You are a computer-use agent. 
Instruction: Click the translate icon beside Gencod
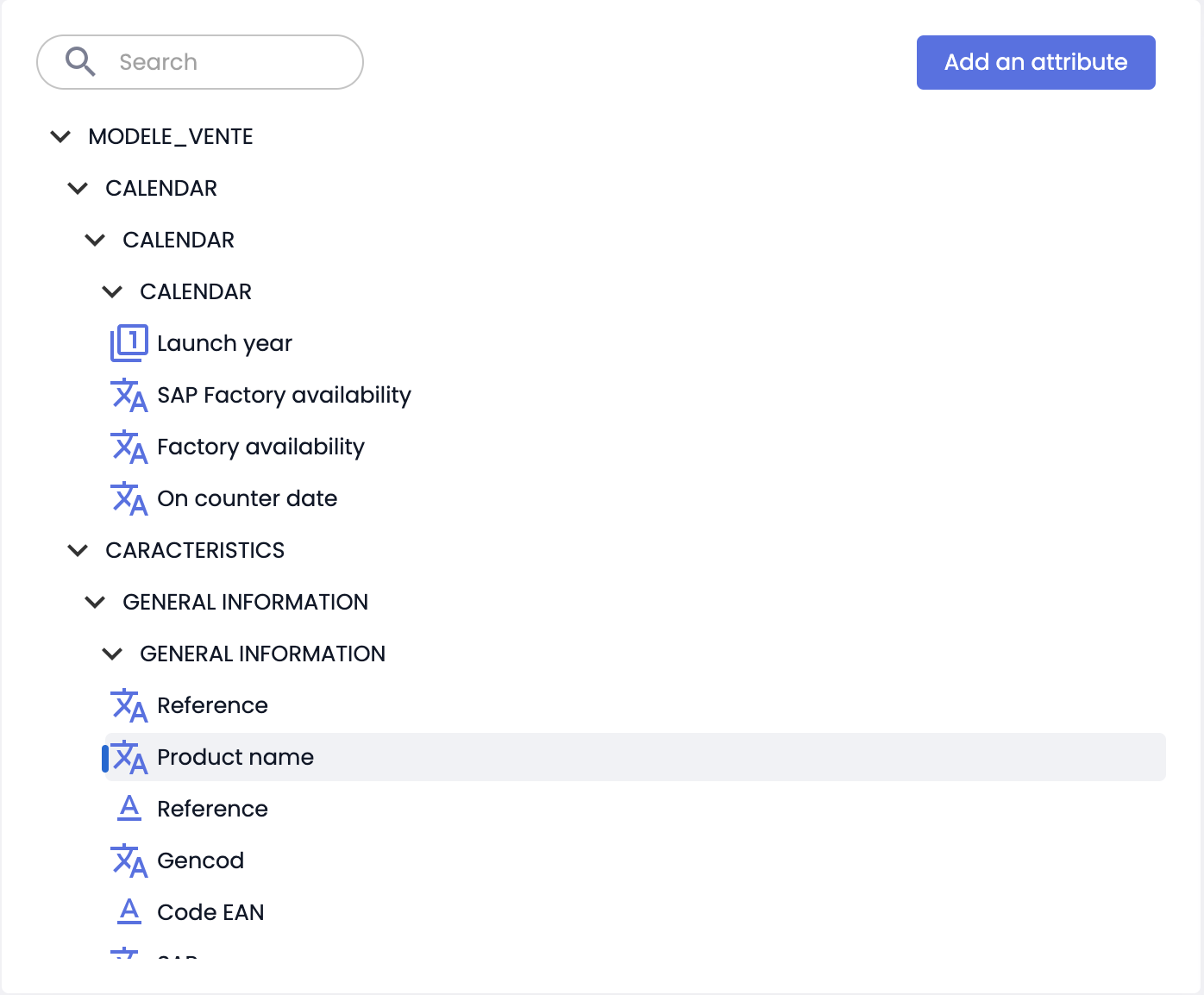point(129,860)
